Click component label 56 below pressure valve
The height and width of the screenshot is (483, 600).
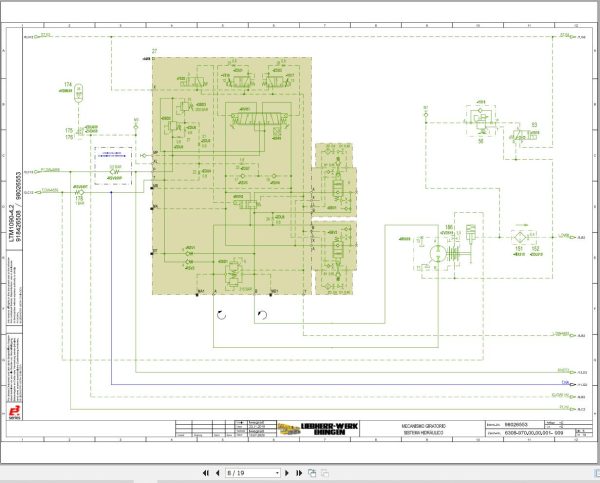[481, 141]
